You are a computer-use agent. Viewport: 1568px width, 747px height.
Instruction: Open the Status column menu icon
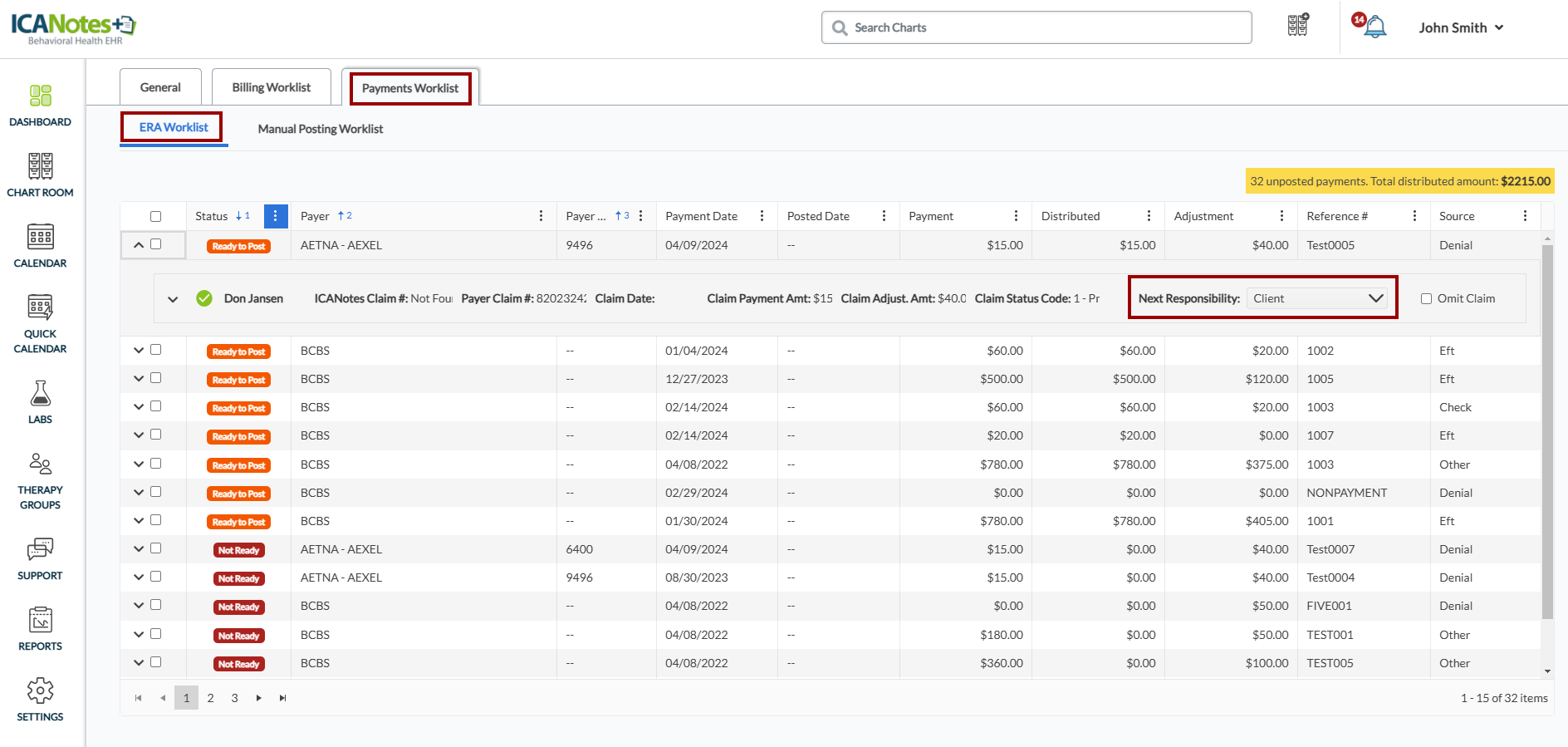click(x=276, y=216)
